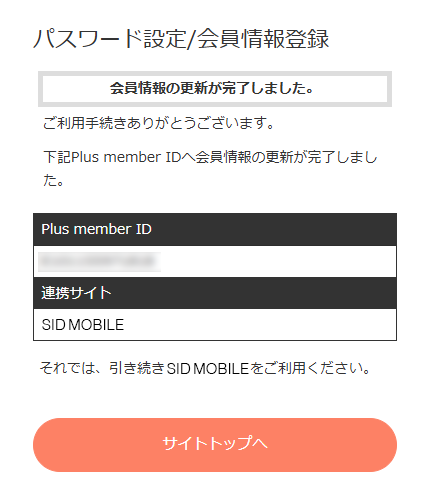This screenshot has width=430, height=502.
Task: Click the dark 連携サイト table header
Action: coord(215,293)
